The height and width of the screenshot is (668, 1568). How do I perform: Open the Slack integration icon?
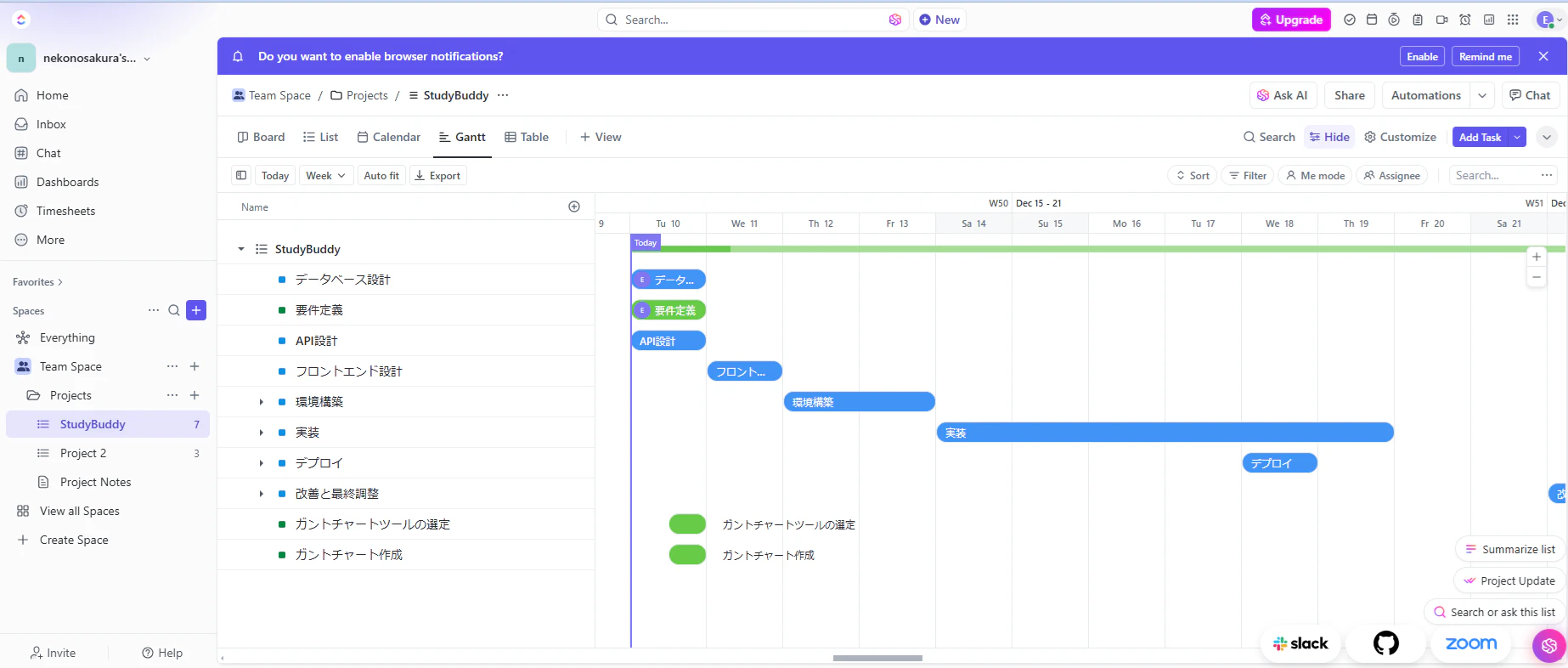1300,643
